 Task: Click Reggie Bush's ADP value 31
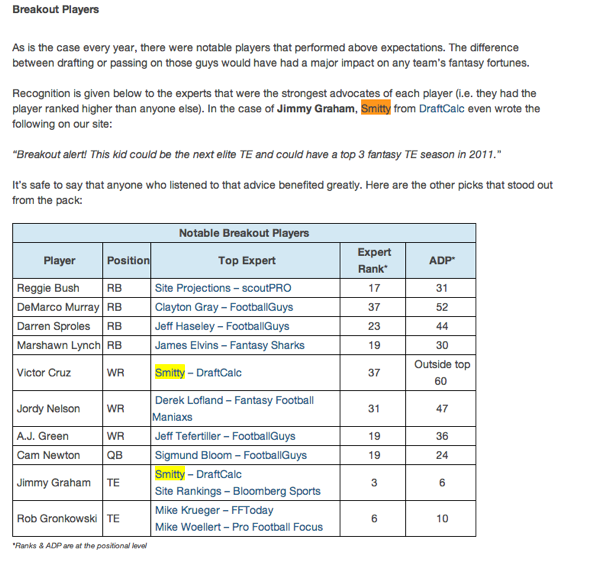[442, 288]
